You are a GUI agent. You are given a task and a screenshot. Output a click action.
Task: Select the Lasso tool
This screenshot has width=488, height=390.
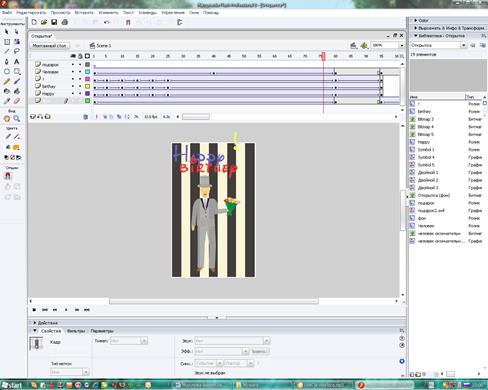pos(17,51)
